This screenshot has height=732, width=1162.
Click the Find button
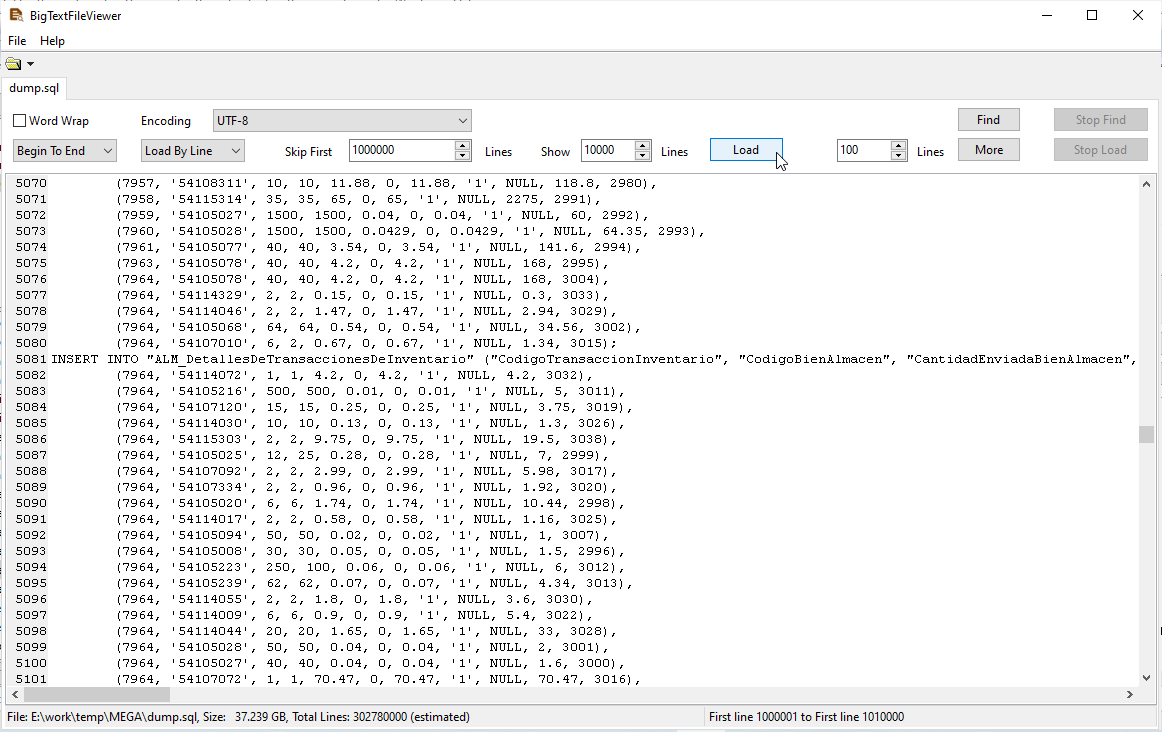coord(988,120)
